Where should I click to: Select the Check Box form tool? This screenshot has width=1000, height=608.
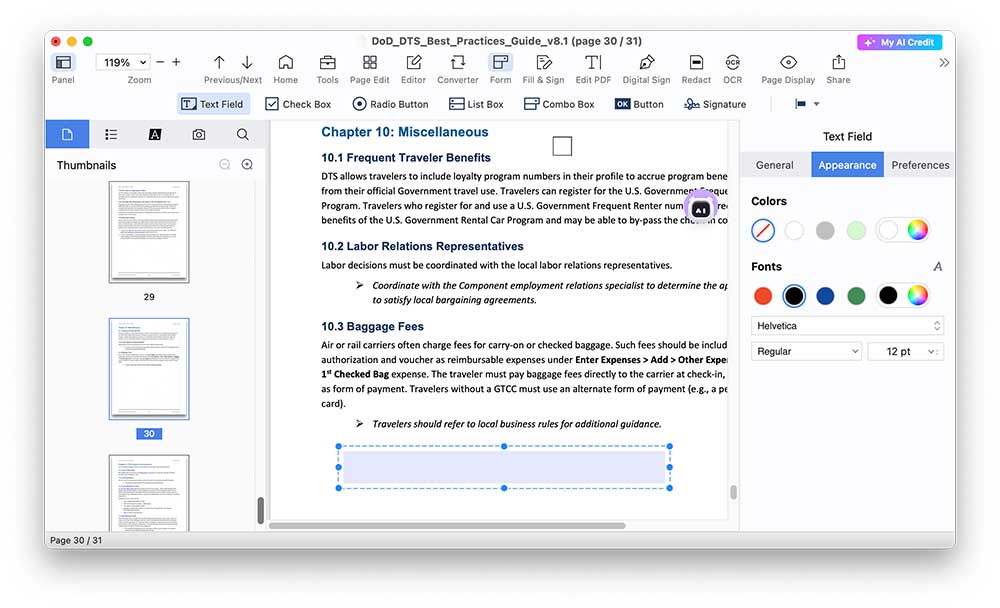pyautogui.click(x=298, y=104)
